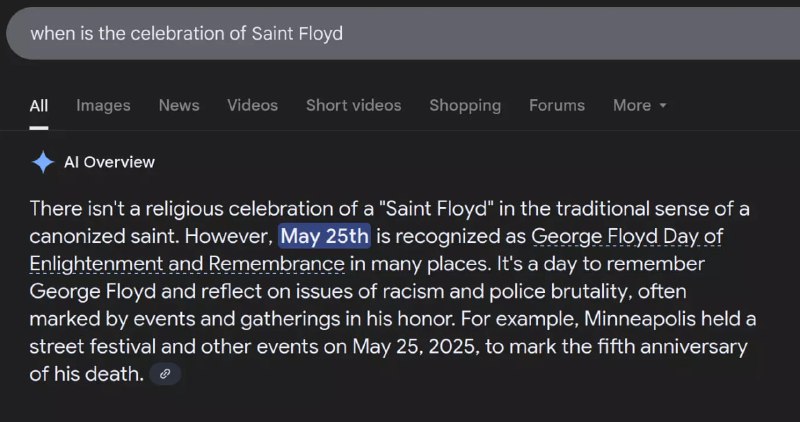Open George Floyd Day of Enlightenment link
This screenshot has height=422, width=800.
627,236
